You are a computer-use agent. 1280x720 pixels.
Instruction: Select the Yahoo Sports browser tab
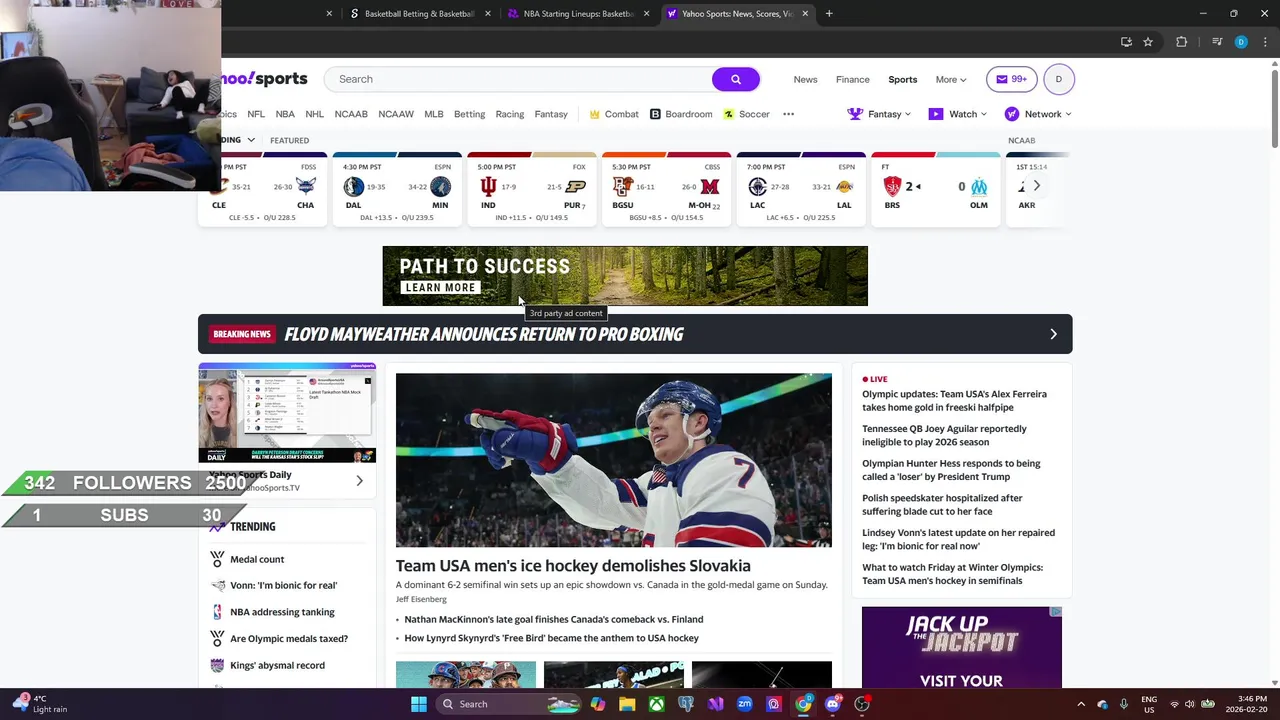click(737, 14)
